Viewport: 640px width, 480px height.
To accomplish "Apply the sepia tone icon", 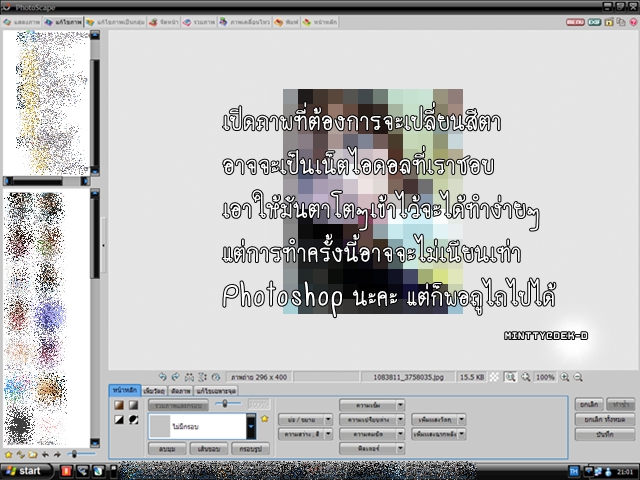I will click(119, 405).
